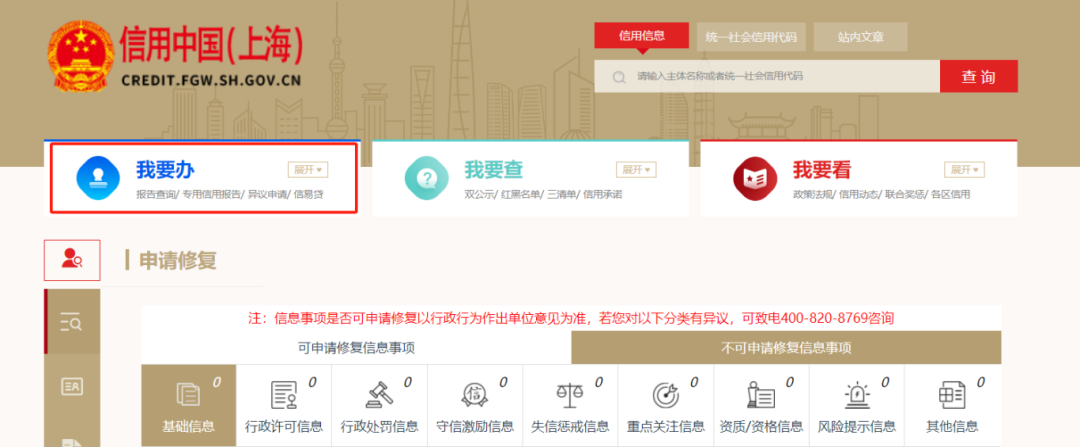Click the 行政许可信息 label
The height and width of the screenshot is (447, 1080).
[x=284, y=426]
